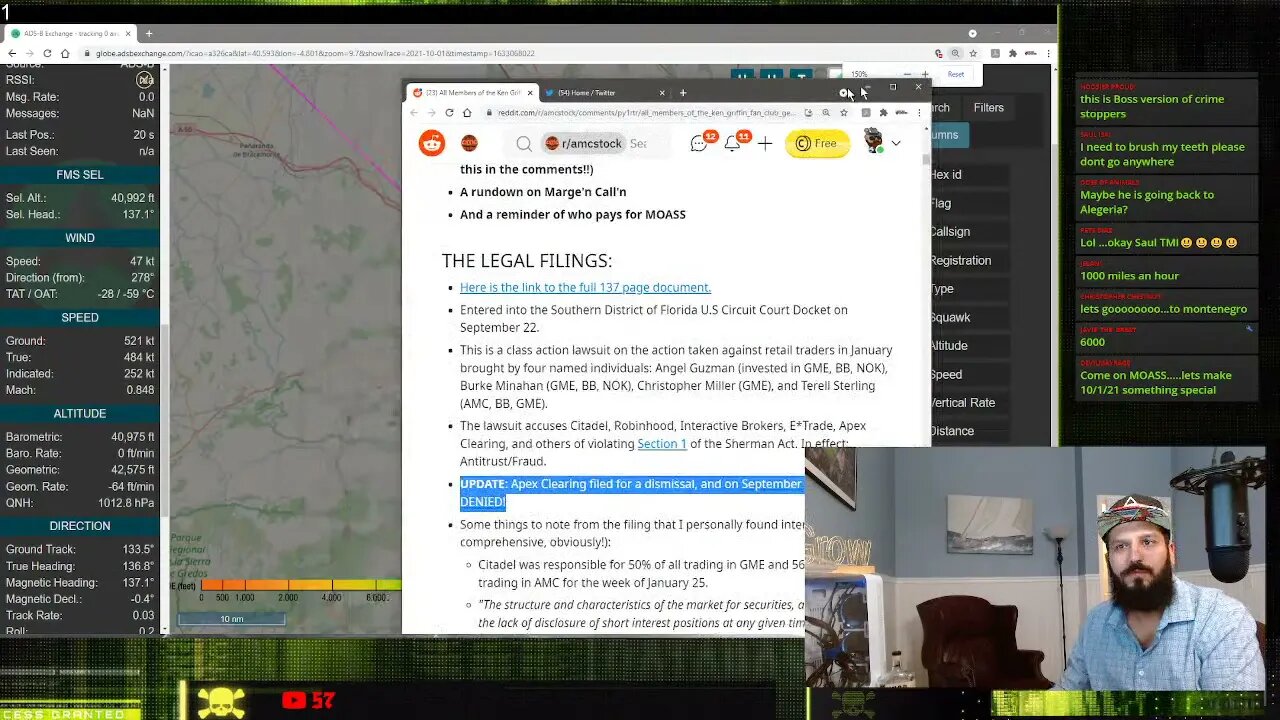
Task: Open Chrome menu in Reddit window
Action: [919, 113]
